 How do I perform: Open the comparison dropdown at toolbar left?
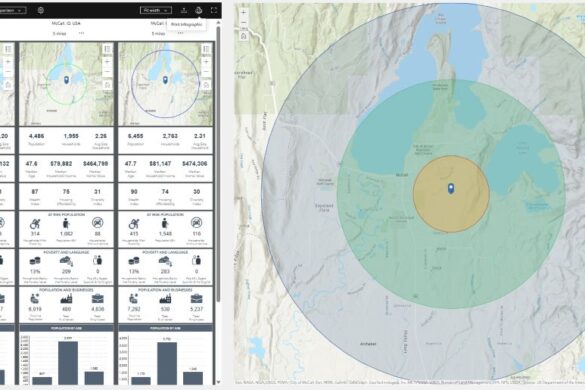[13, 10]
